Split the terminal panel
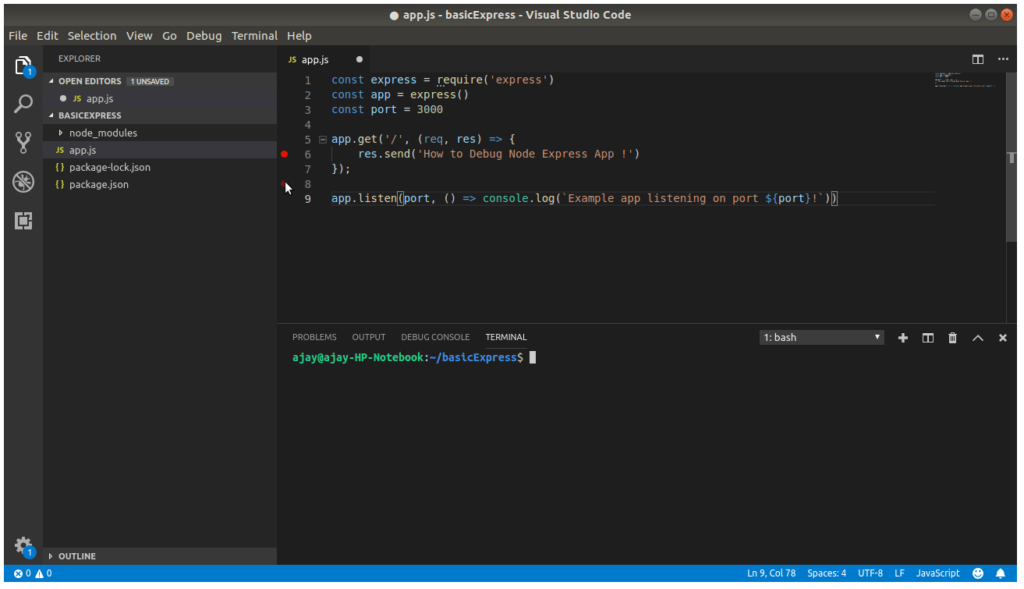1024x589 pixels. pos(927,338)
